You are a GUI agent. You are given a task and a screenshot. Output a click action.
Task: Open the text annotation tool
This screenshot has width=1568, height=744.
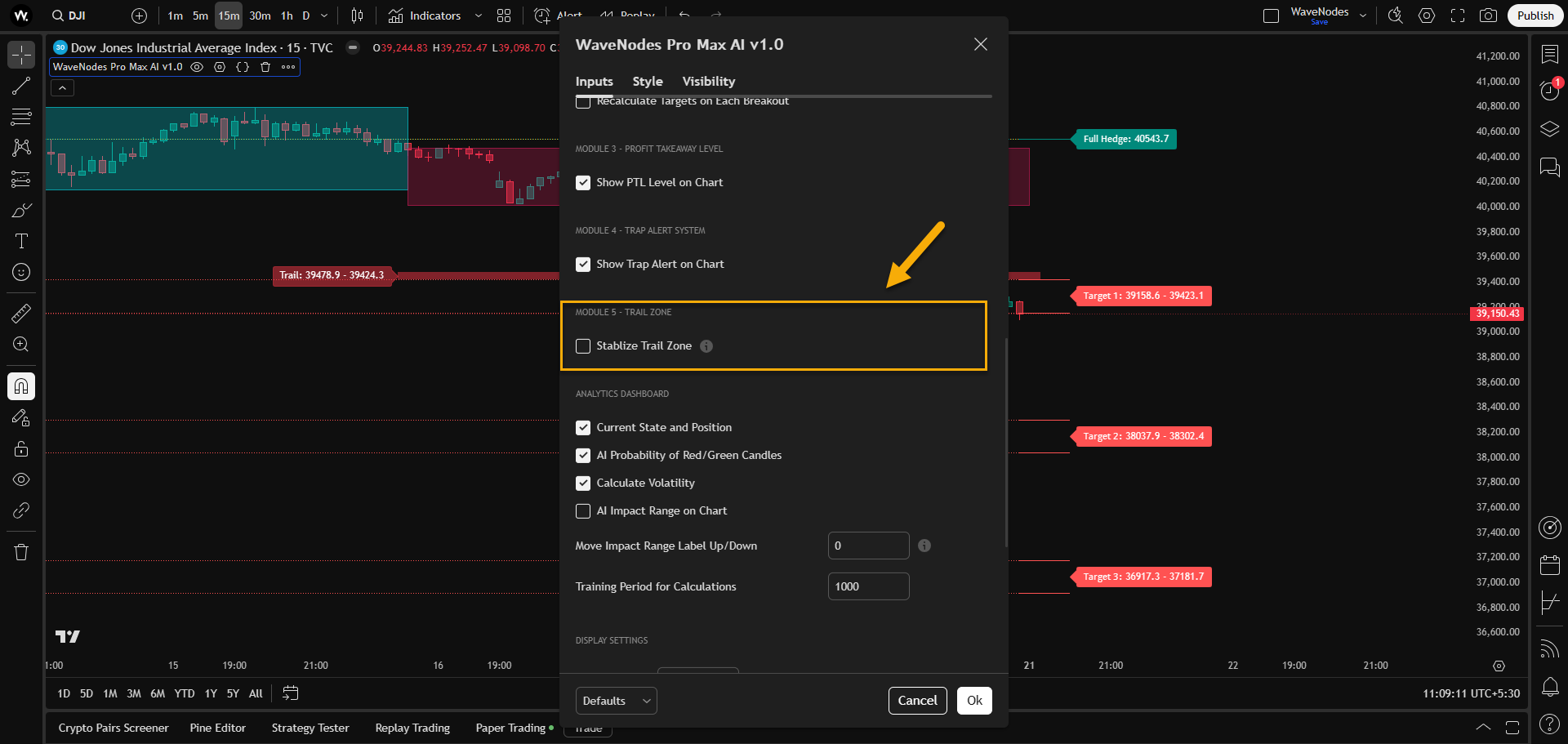tap(20, 240)
